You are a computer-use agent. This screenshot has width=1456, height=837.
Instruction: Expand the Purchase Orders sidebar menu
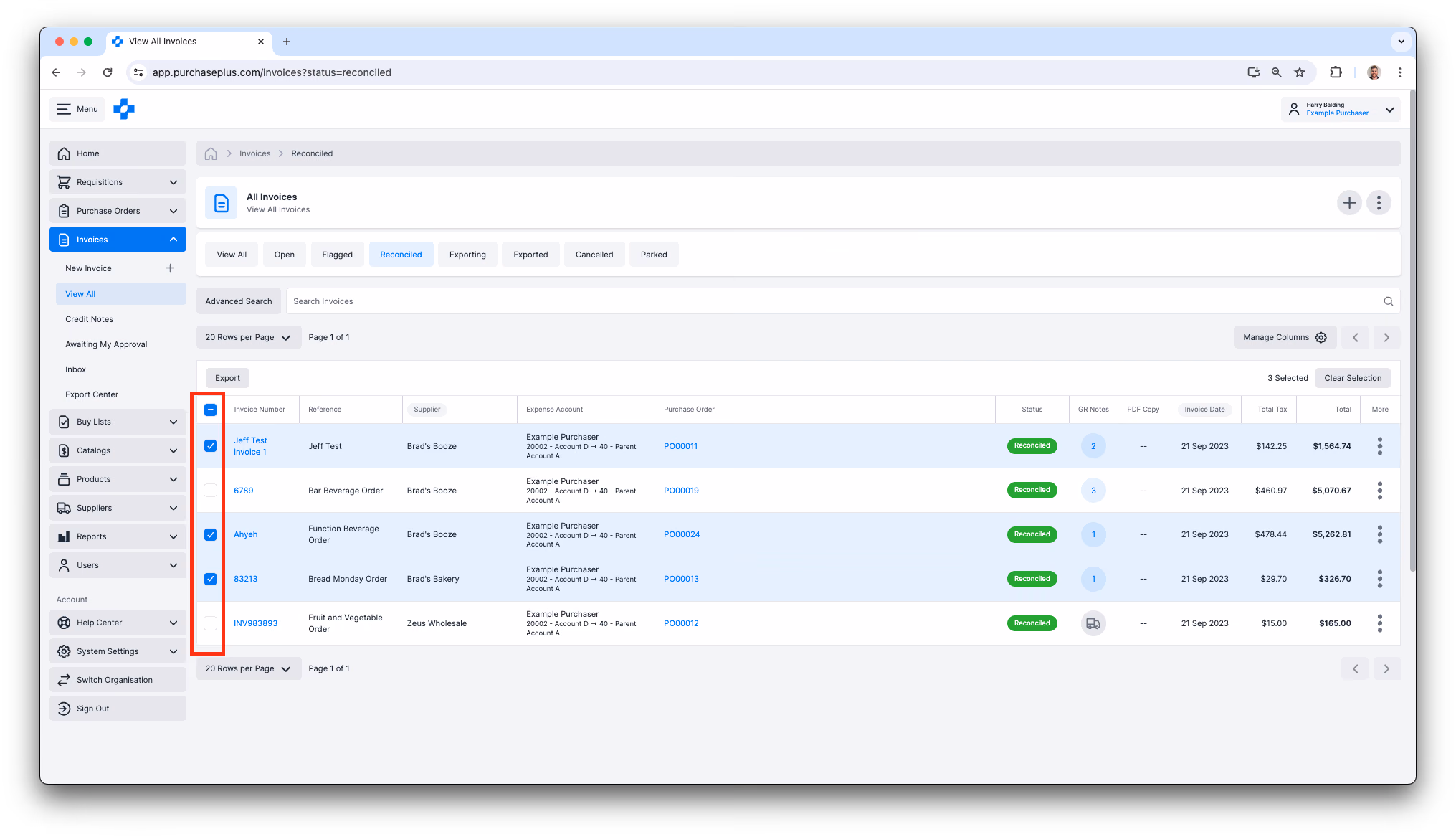pos(118,211)
